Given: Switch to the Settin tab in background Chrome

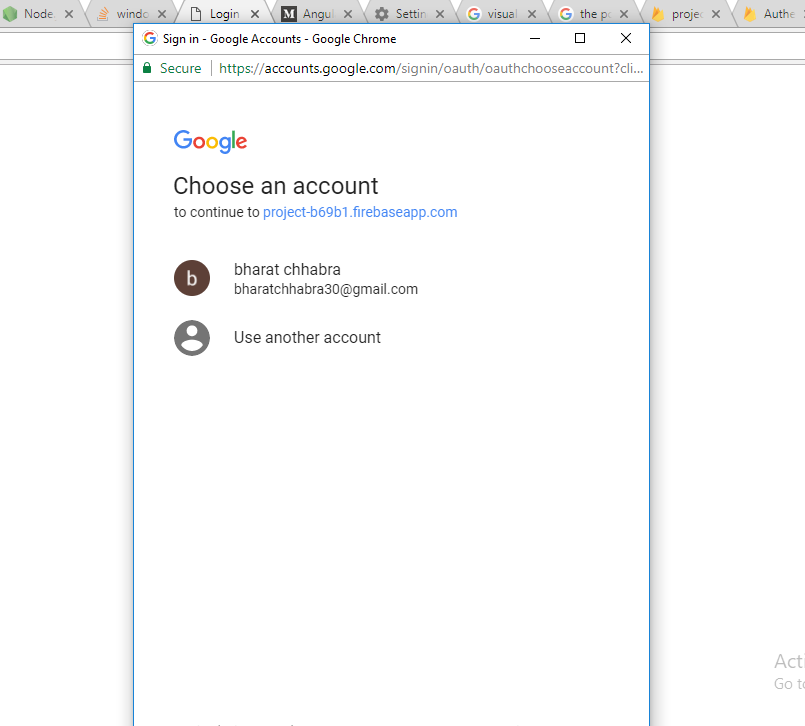Looking at the screenshot, I should (x=410, y=14).
